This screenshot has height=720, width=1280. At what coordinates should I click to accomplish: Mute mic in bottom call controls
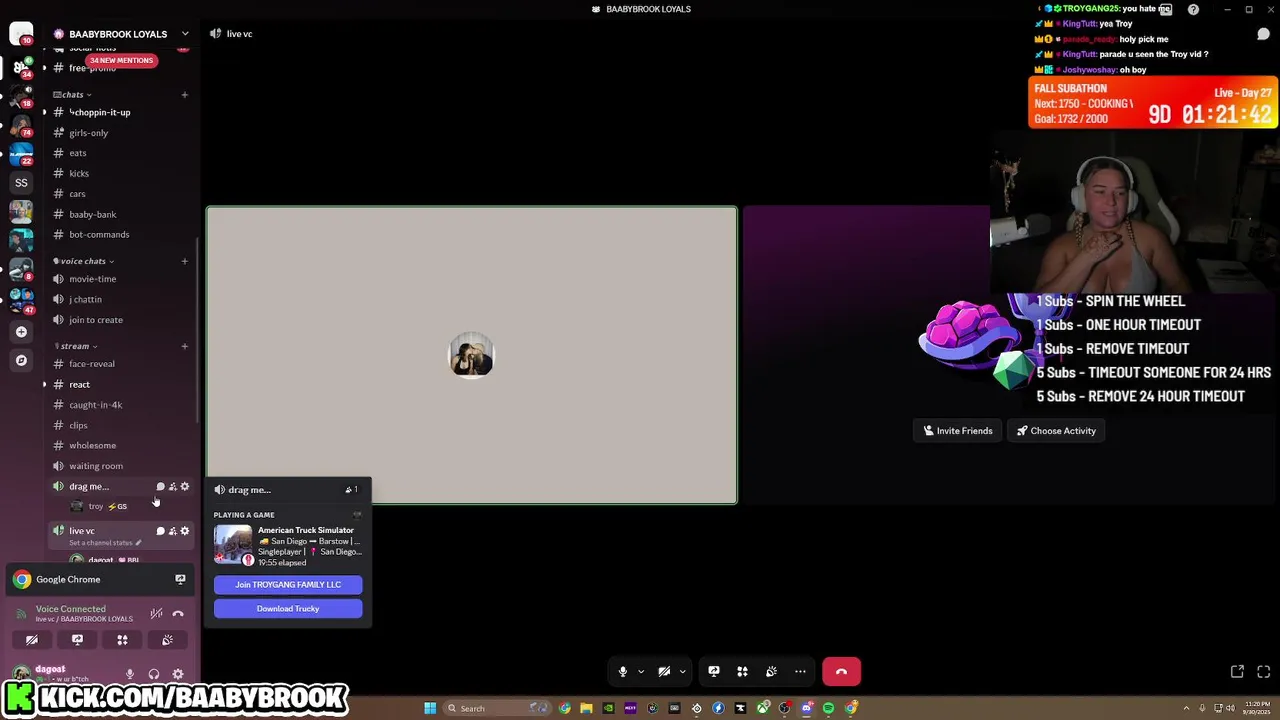pos(623,672)
